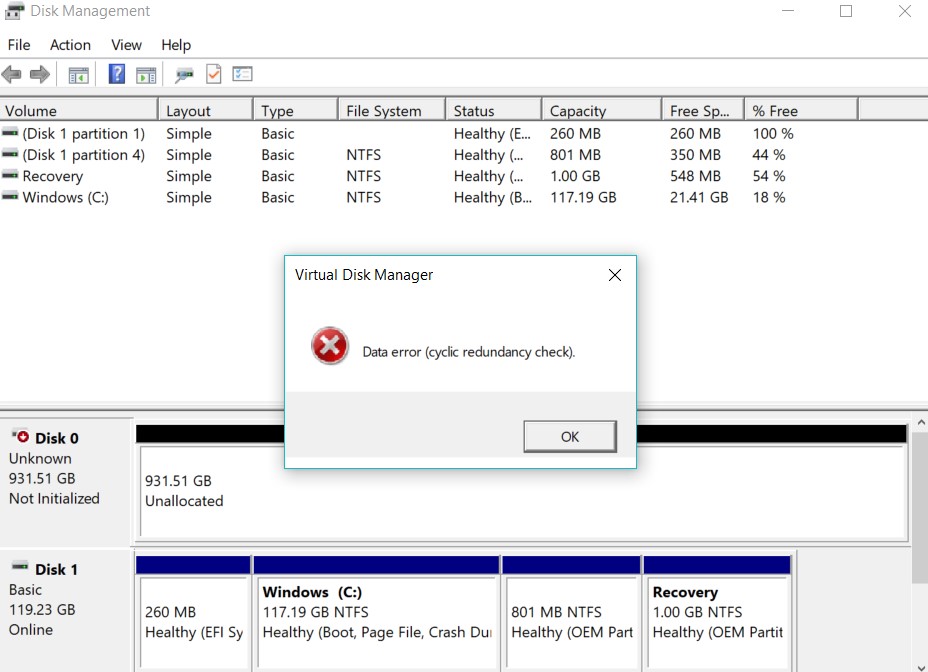Open the Action menu
This screenshot has height=672, width=928.
pyautogui.click(x=70, y=45)
